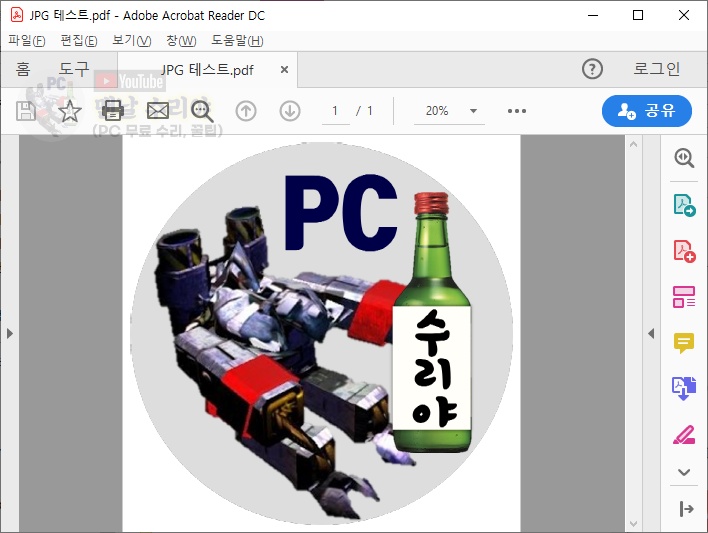708x533 pixels.
Task: Open the zoom level dropdown arrow
Action: [x=473, y=111]
